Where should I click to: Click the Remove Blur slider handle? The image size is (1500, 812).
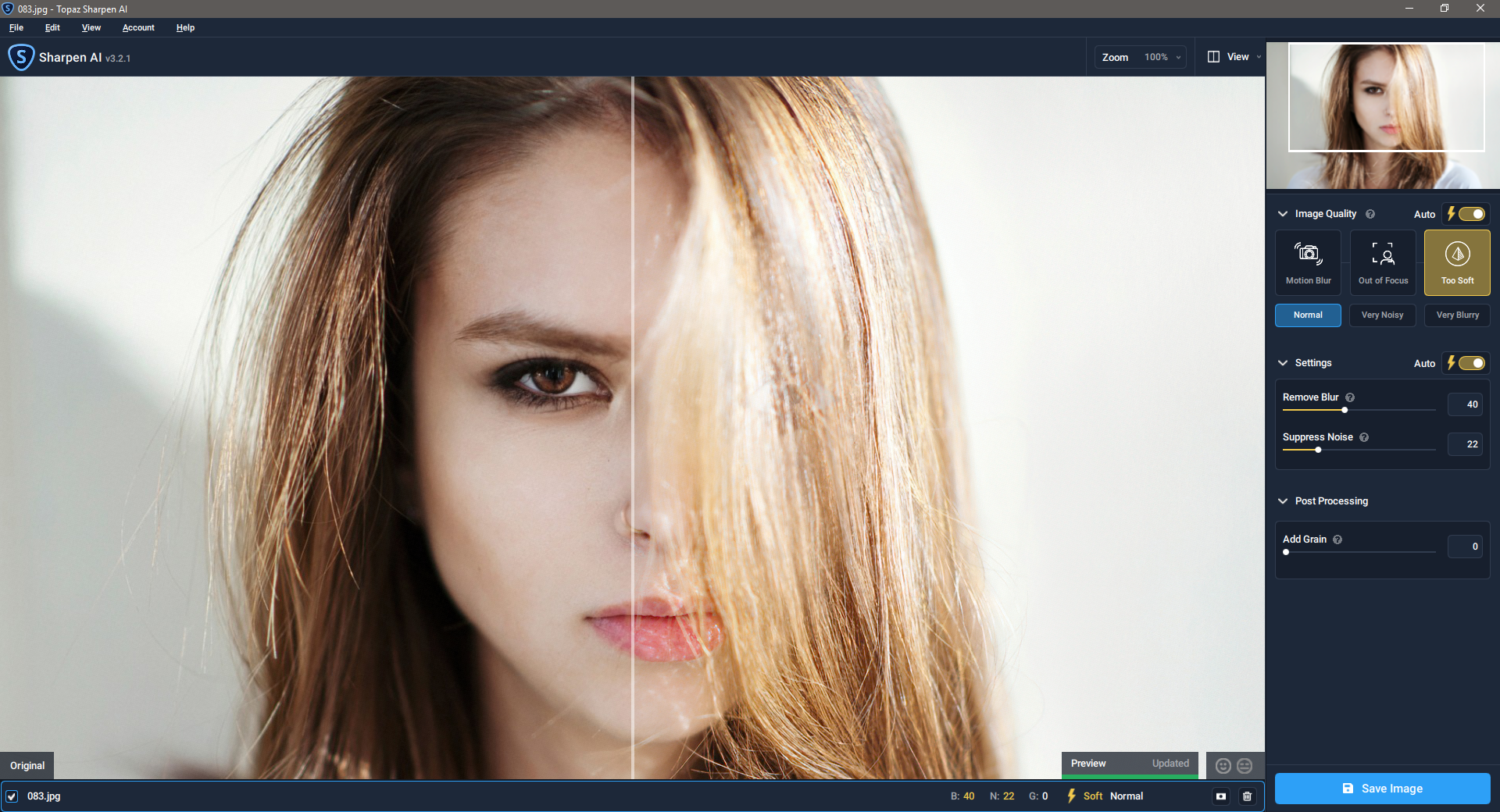(1345, 410)
